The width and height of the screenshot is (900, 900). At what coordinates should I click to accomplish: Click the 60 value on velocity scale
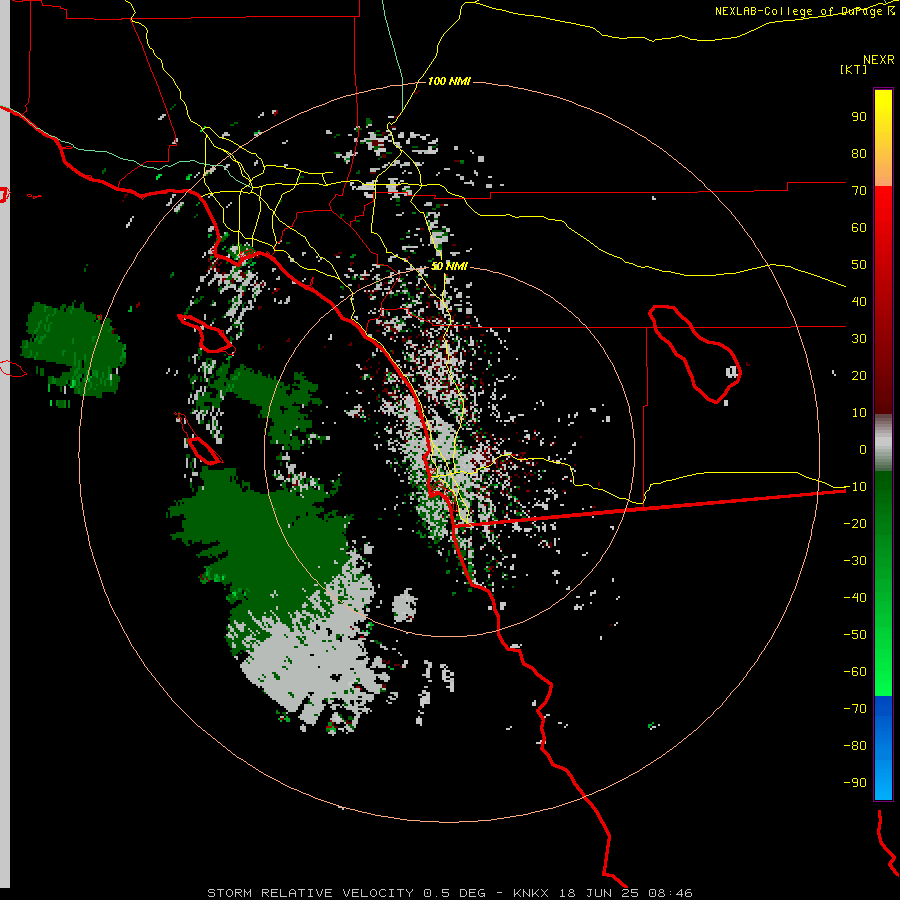coord(859,227)
